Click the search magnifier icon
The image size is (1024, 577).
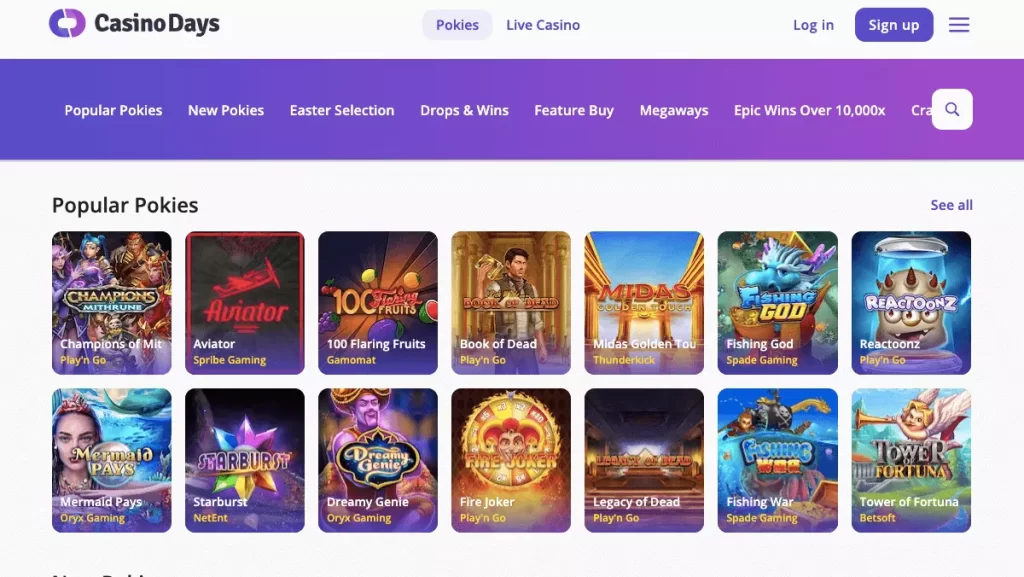tap(952, 110)
